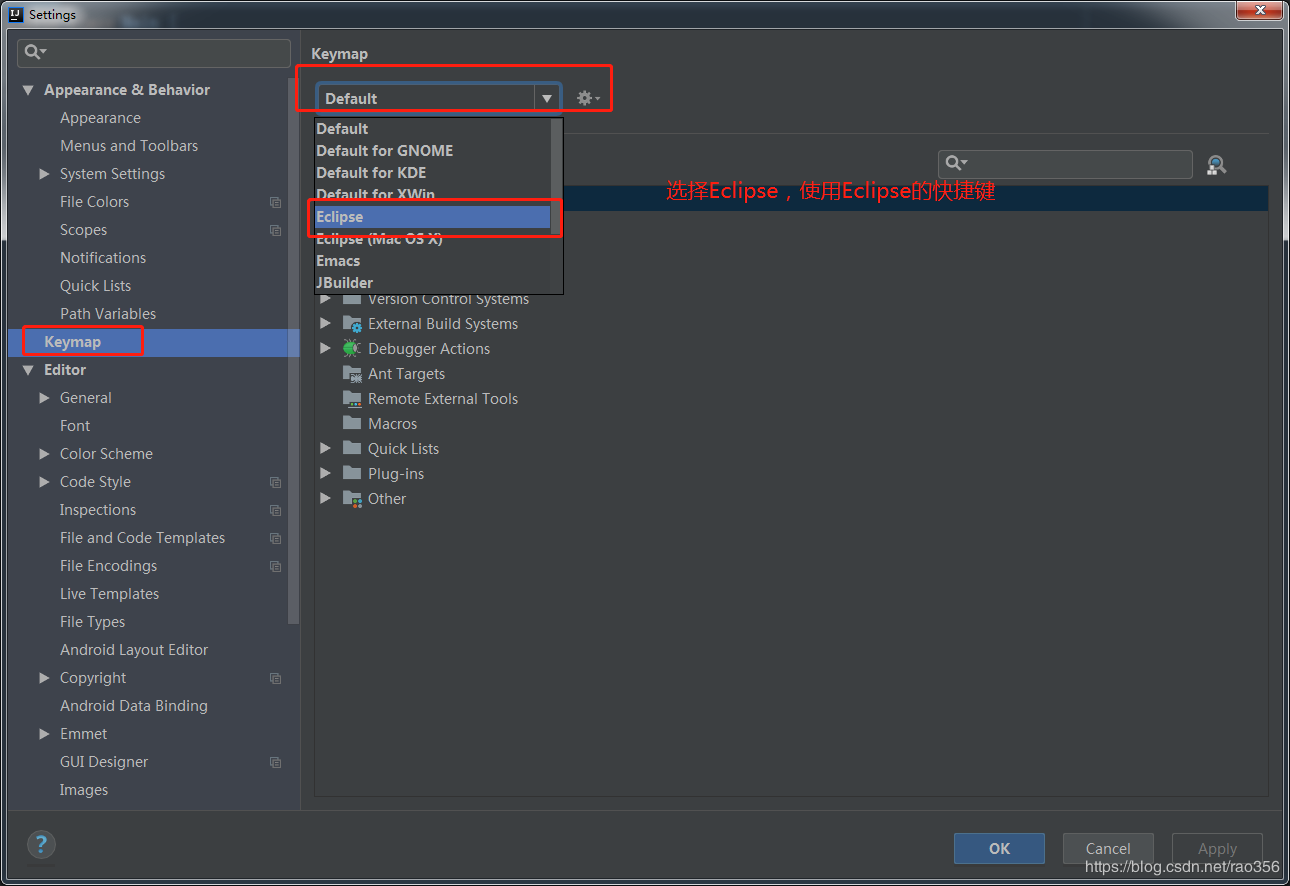The height and width of the screenshot is (886, 1290).
Task: Click the Other actions folder icon
Action: [352, 498]
